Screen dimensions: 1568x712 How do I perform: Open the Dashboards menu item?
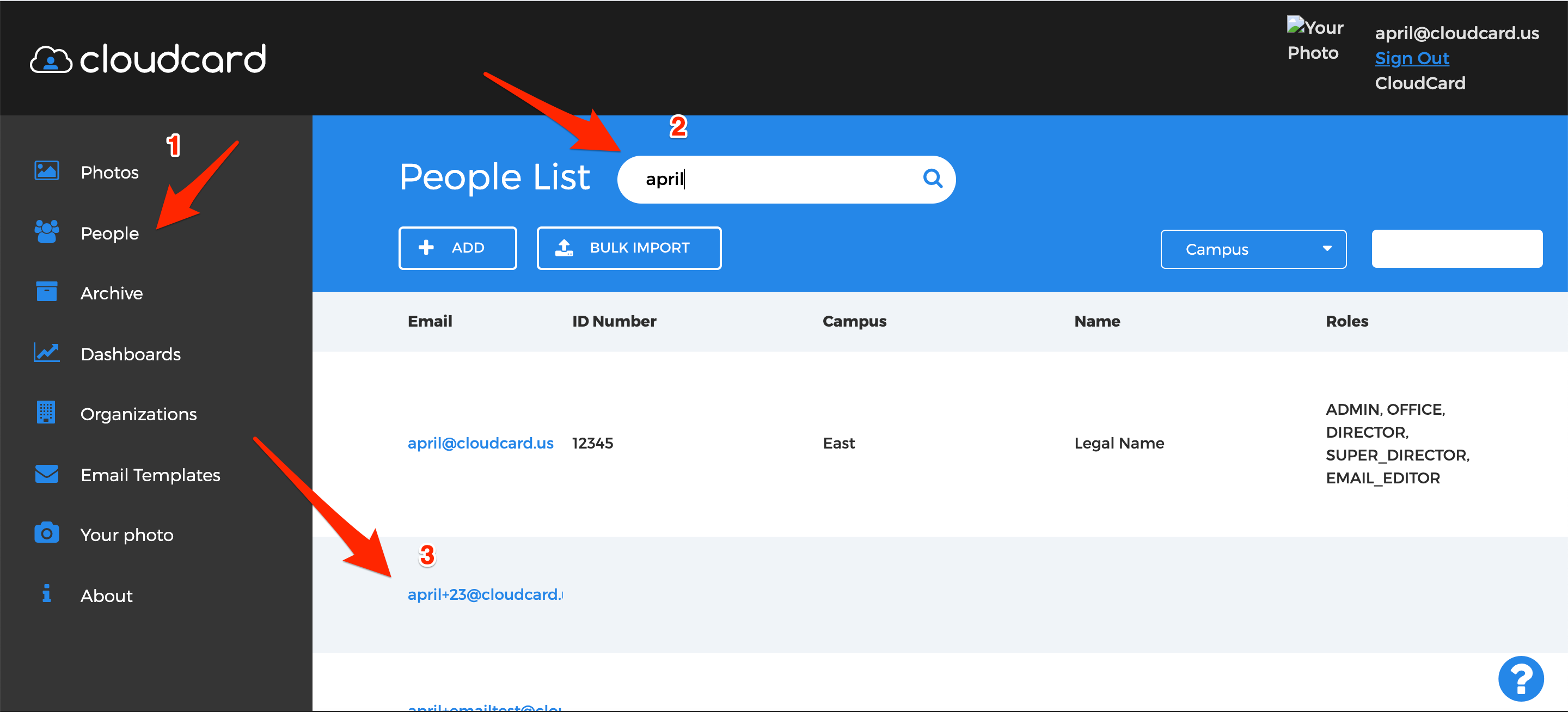tap(130, 354)
